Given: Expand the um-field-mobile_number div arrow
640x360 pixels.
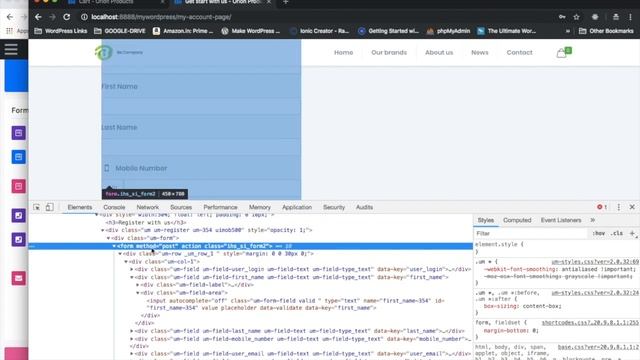Looking at the screenshot, I should pos(132,339).
